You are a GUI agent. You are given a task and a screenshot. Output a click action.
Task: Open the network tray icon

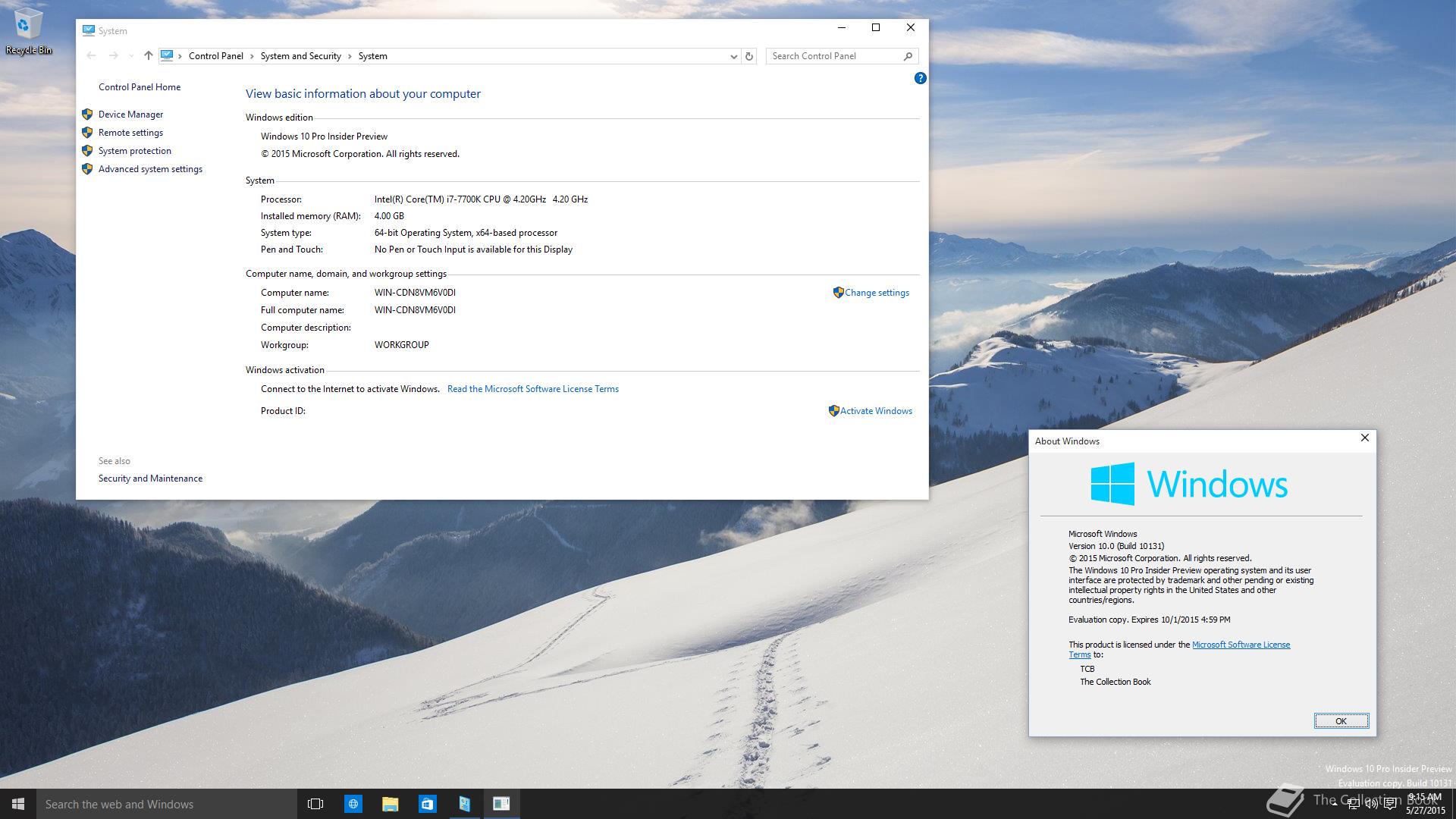click(x=1353, y=805)
